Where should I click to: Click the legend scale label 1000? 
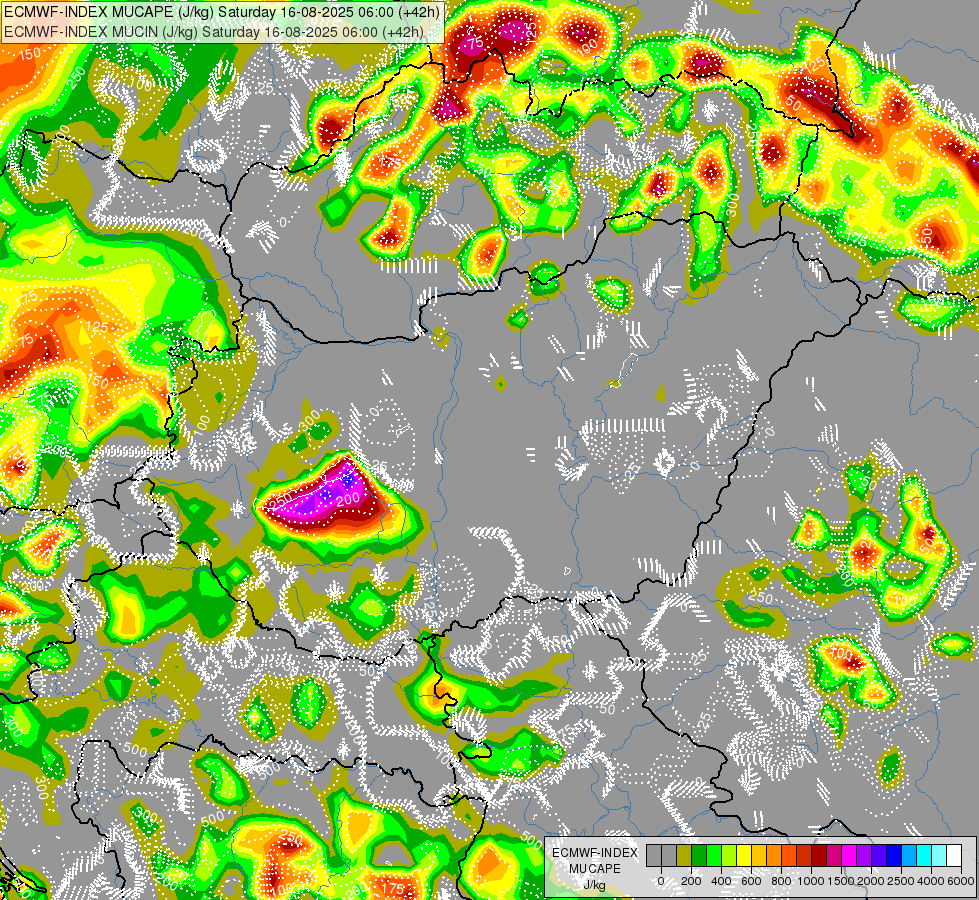tap(812, 881)
